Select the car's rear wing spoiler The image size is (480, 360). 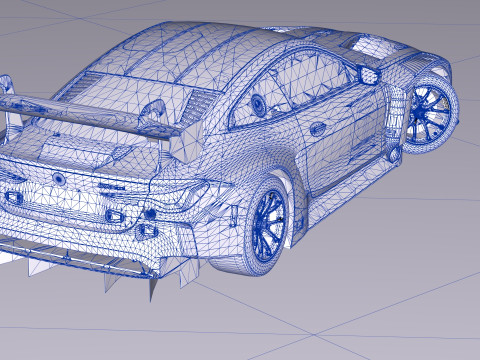coord(90,117)
